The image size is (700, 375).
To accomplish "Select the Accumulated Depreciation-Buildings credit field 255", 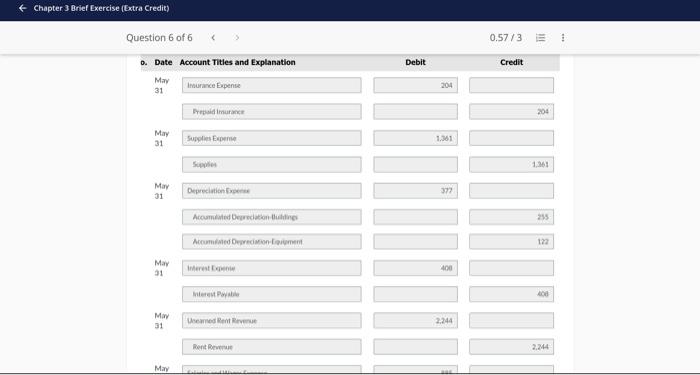I will pos(511,217).
